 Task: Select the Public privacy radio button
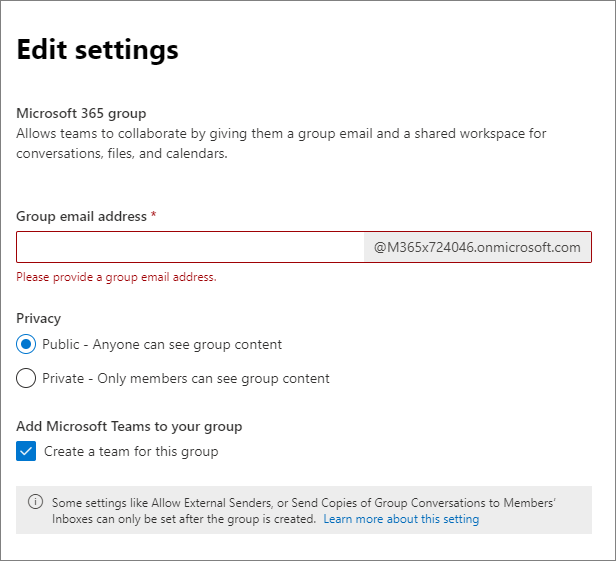click(26, 345)
